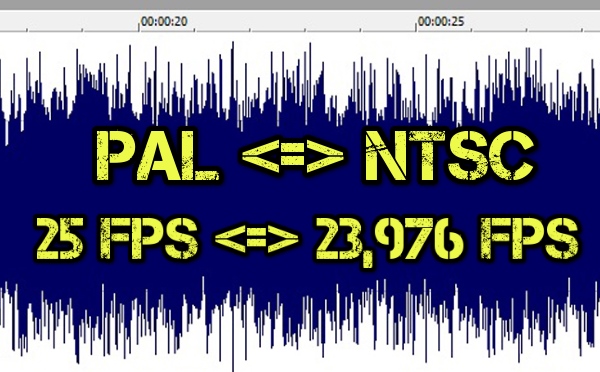Click the FPS label after 23,976

529,238
